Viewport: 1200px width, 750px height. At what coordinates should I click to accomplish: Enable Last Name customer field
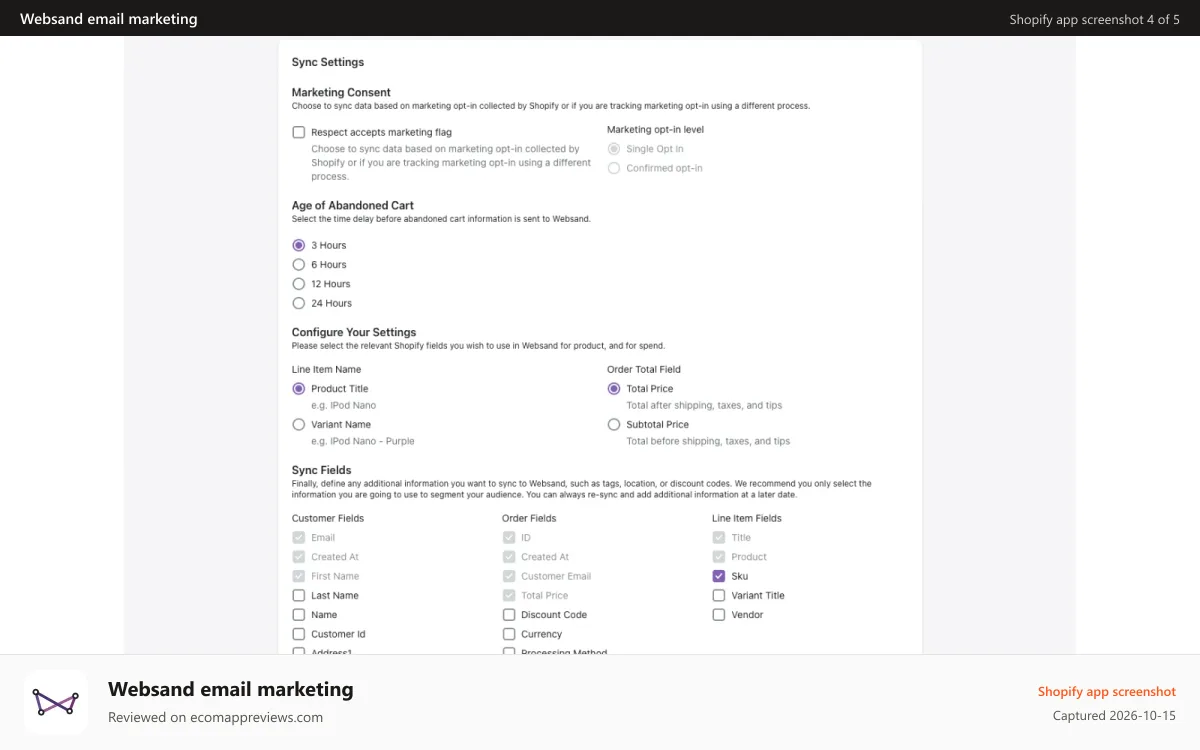tap(298, 596)
